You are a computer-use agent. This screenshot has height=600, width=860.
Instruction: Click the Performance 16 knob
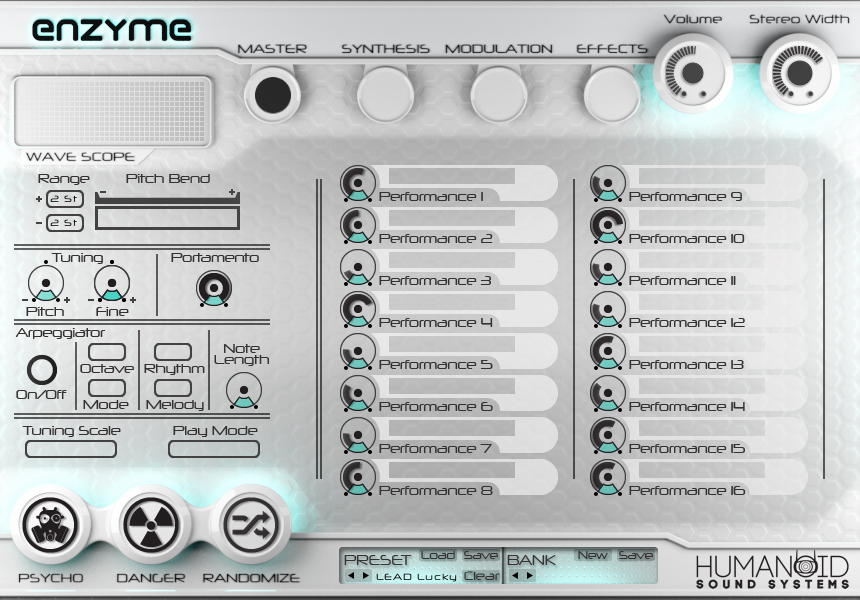608,477
